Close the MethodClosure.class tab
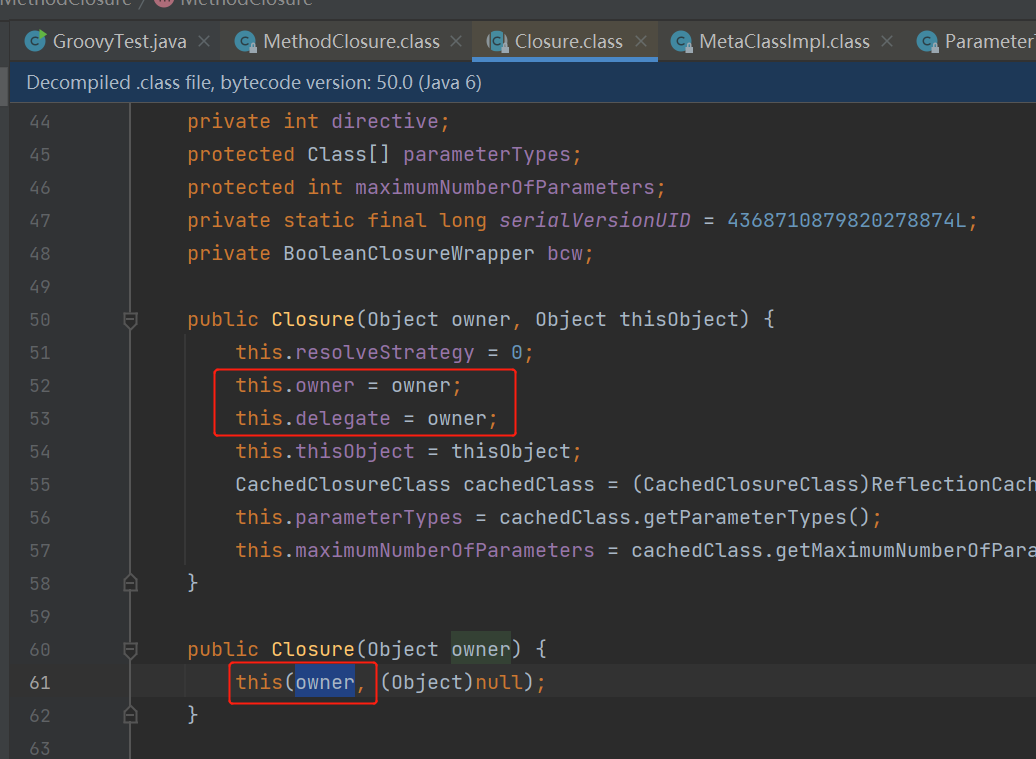Image resolution: width=1036 pixels, height=759 pixels. [456, 42]
